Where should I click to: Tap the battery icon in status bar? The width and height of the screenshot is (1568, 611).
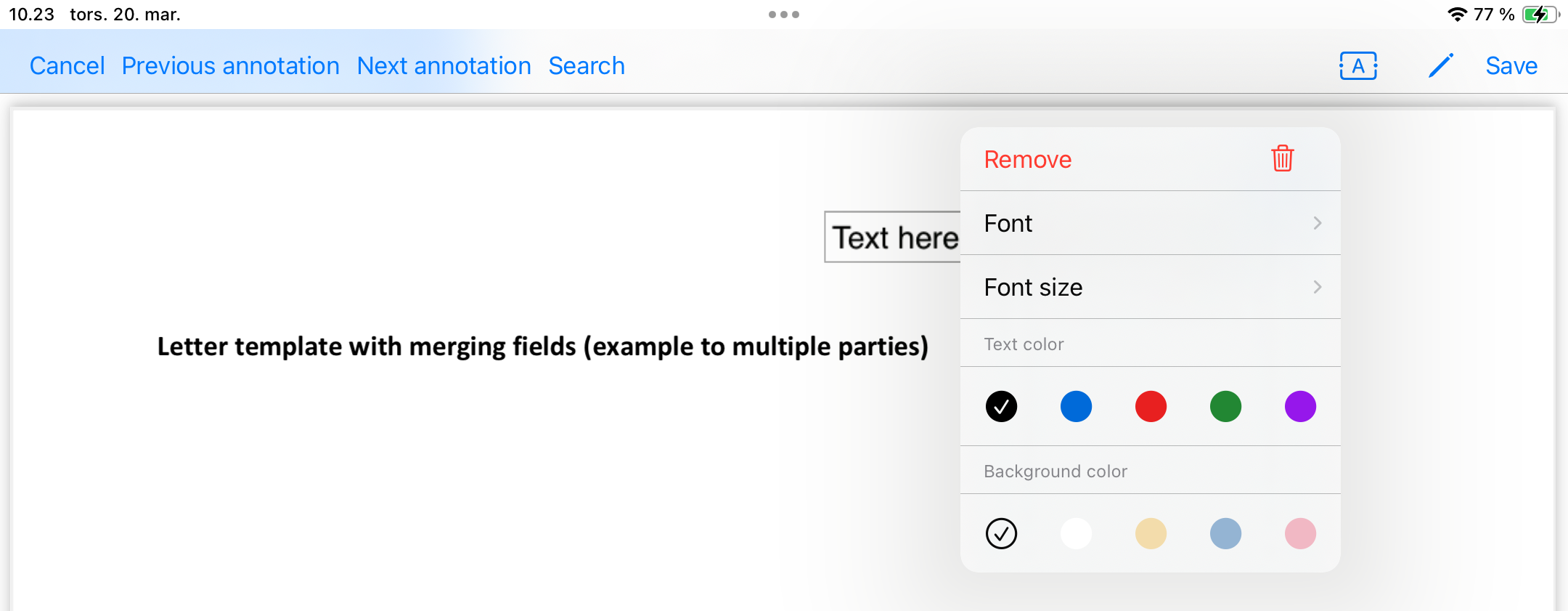click(1540, 15)
